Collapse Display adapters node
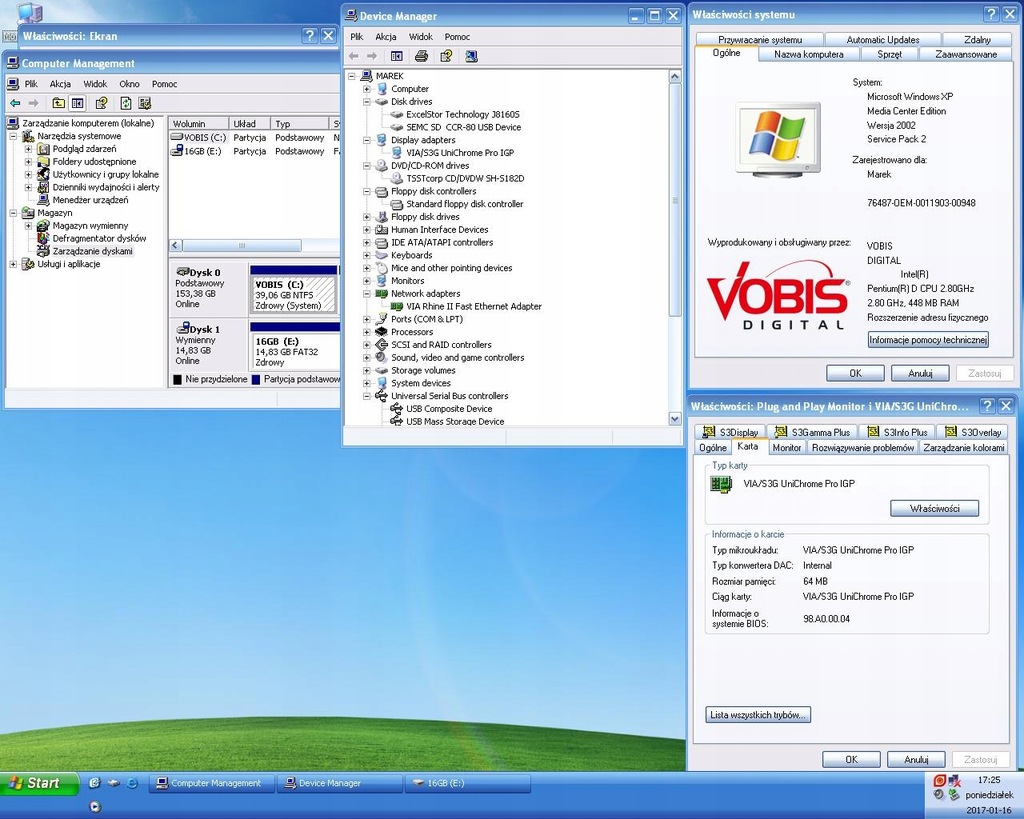The width and height of the screenshot is (1024, 819). point(366,140)
